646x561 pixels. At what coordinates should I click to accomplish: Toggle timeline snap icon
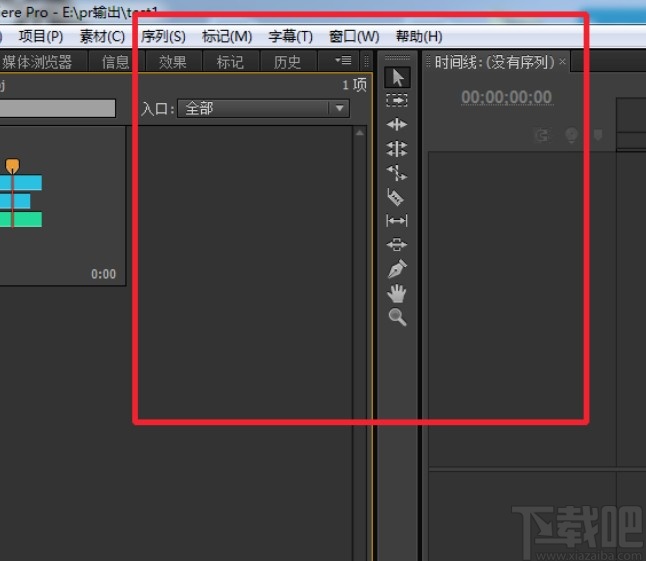542,135
